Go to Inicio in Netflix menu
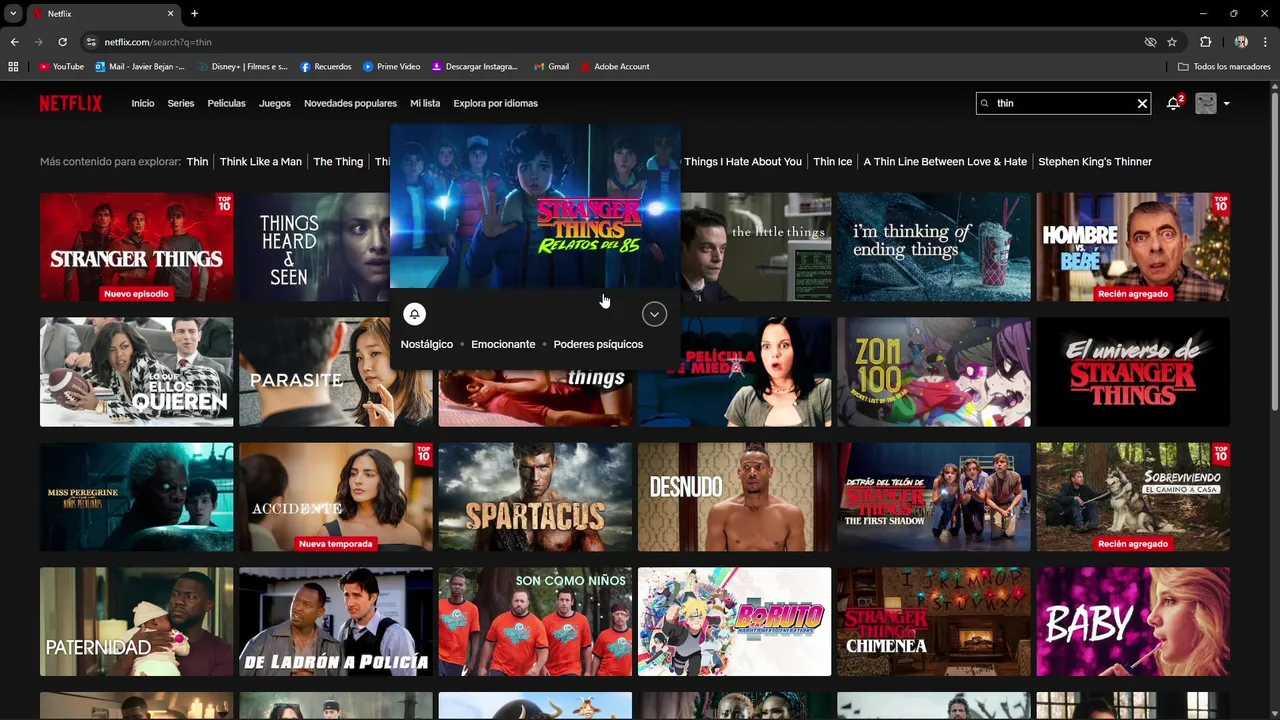Viewport: 1280px width, 720px height. point(143,103)
